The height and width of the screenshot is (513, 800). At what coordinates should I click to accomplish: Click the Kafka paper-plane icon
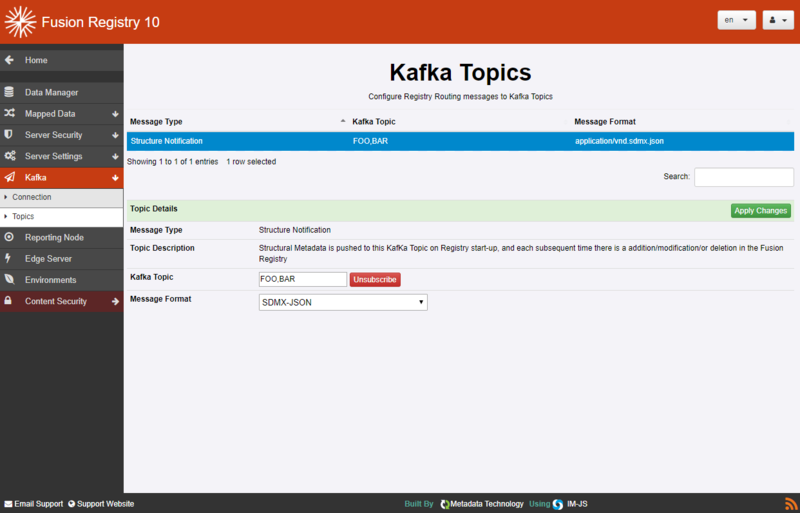point(10,177)
